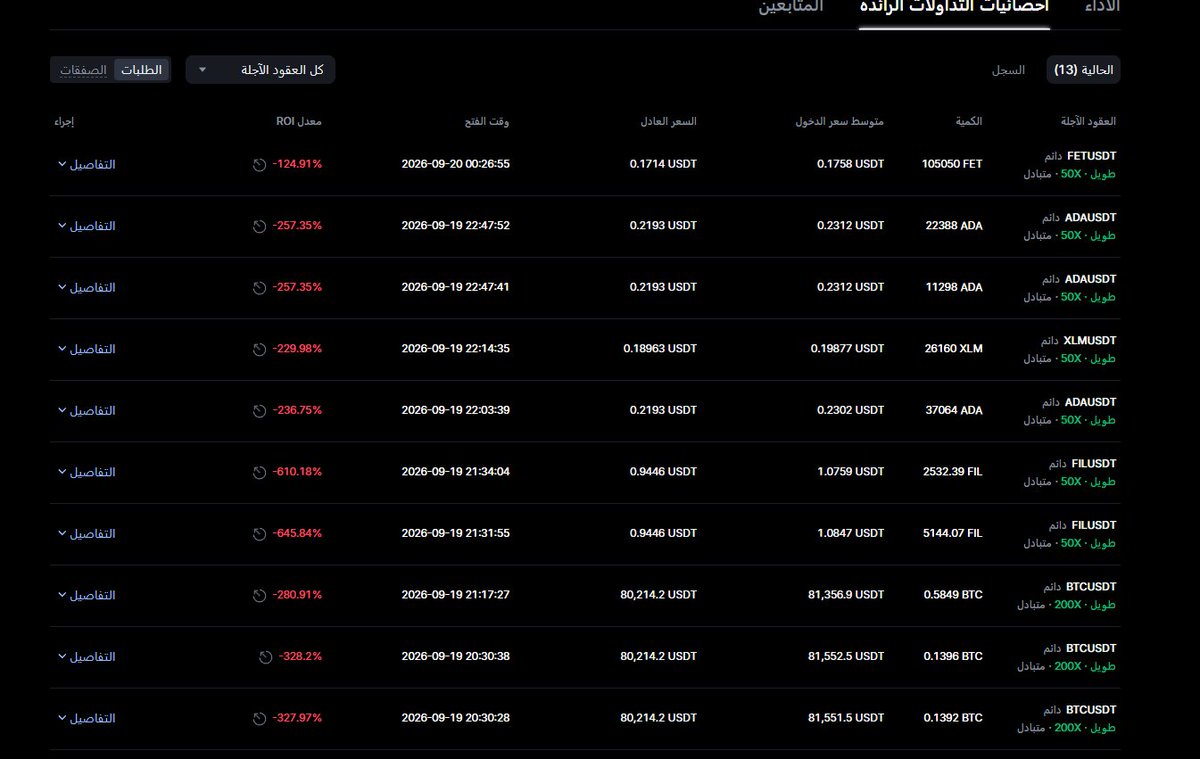Viewport: 1200px width, 759px height.
Task: Click the circular icon beside -645.84% ROI
Action: (x=260, y=534)
